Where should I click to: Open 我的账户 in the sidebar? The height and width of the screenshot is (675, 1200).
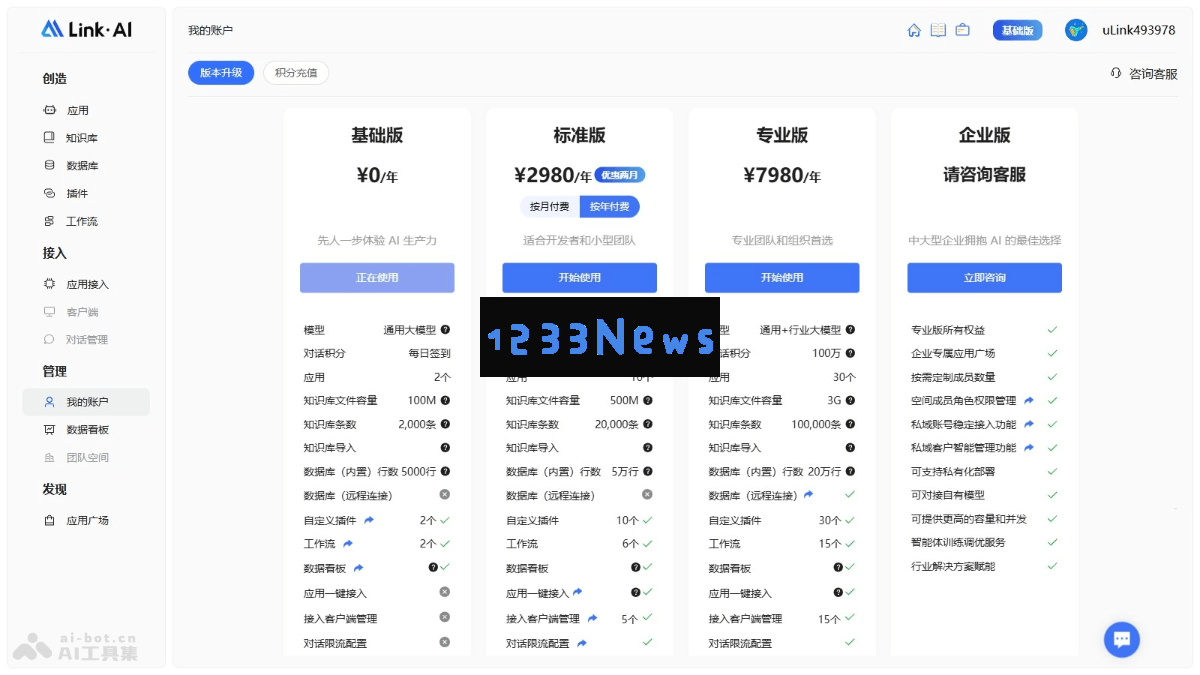tap(86, 402)
